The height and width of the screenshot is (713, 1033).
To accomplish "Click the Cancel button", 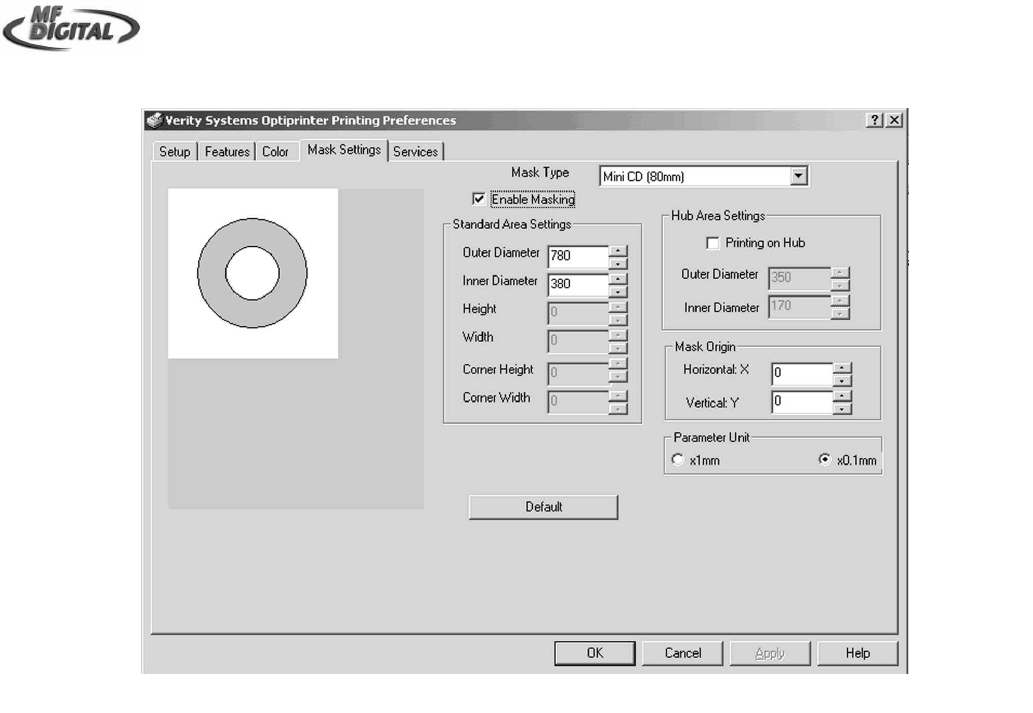I will click(x=683, y=653).
